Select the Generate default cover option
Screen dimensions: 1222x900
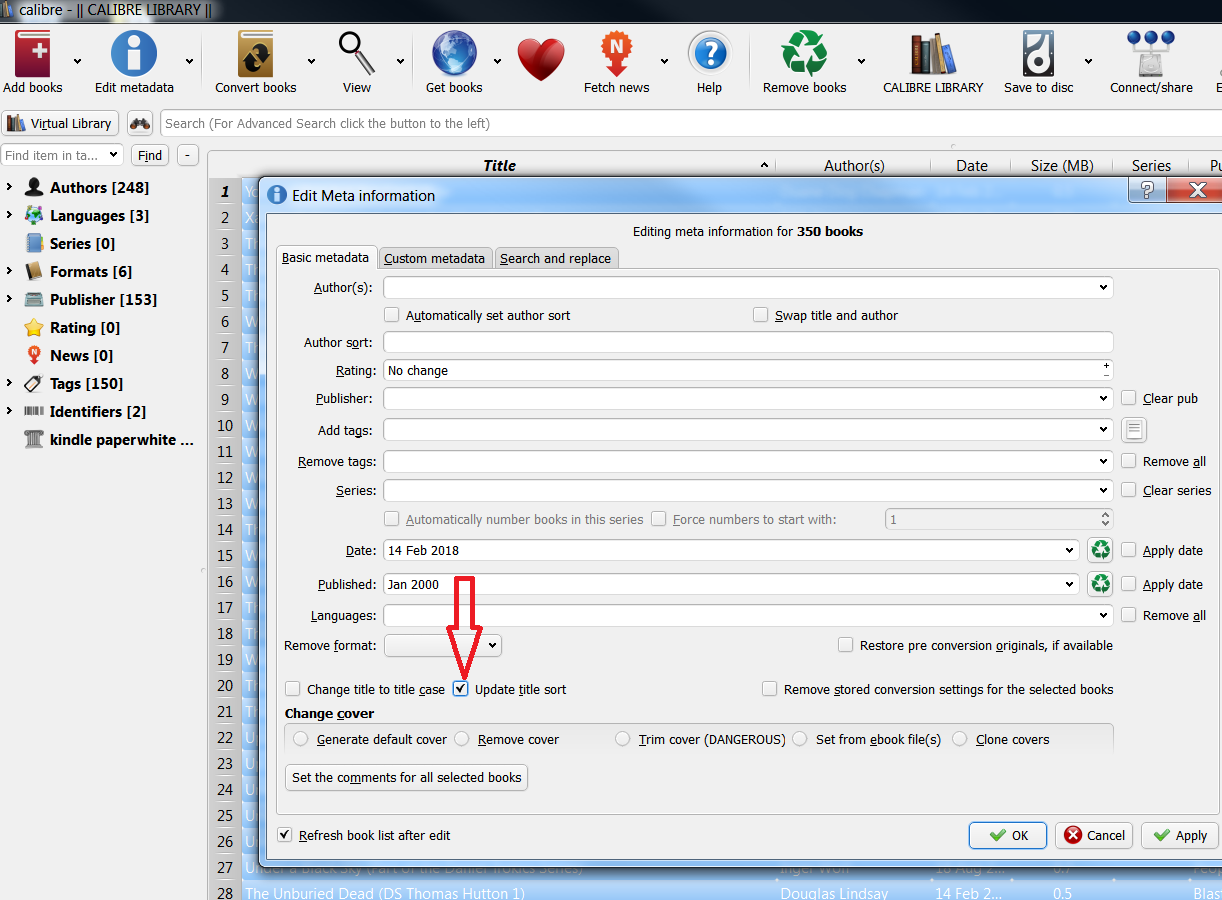(301, 739)
